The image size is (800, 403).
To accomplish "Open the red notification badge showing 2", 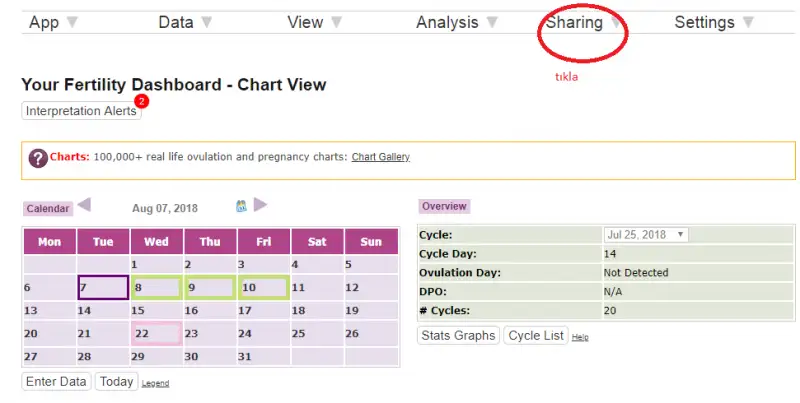I will pyautogui.click(x=141, y=101).
